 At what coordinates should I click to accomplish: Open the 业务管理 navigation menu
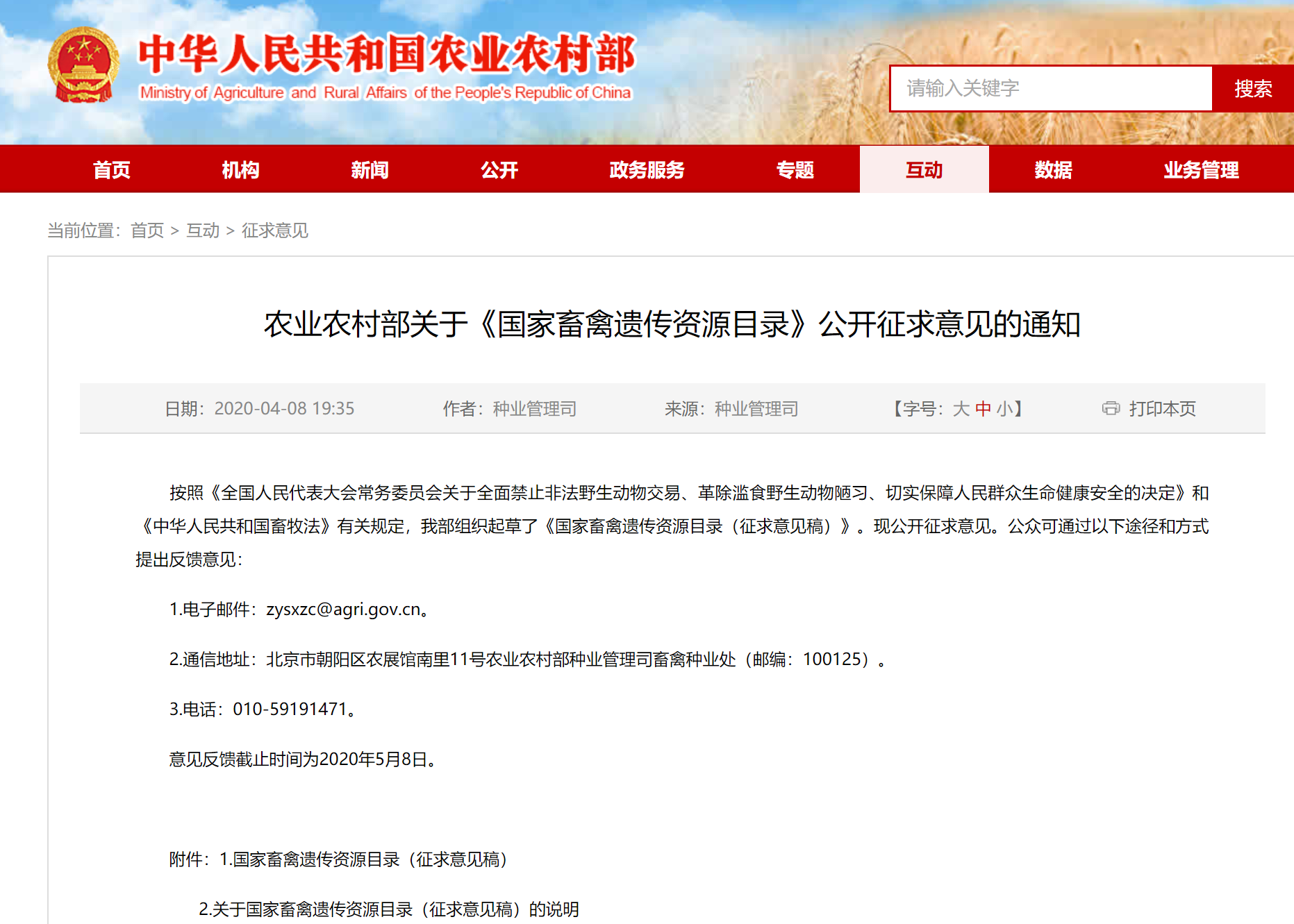1201,169
